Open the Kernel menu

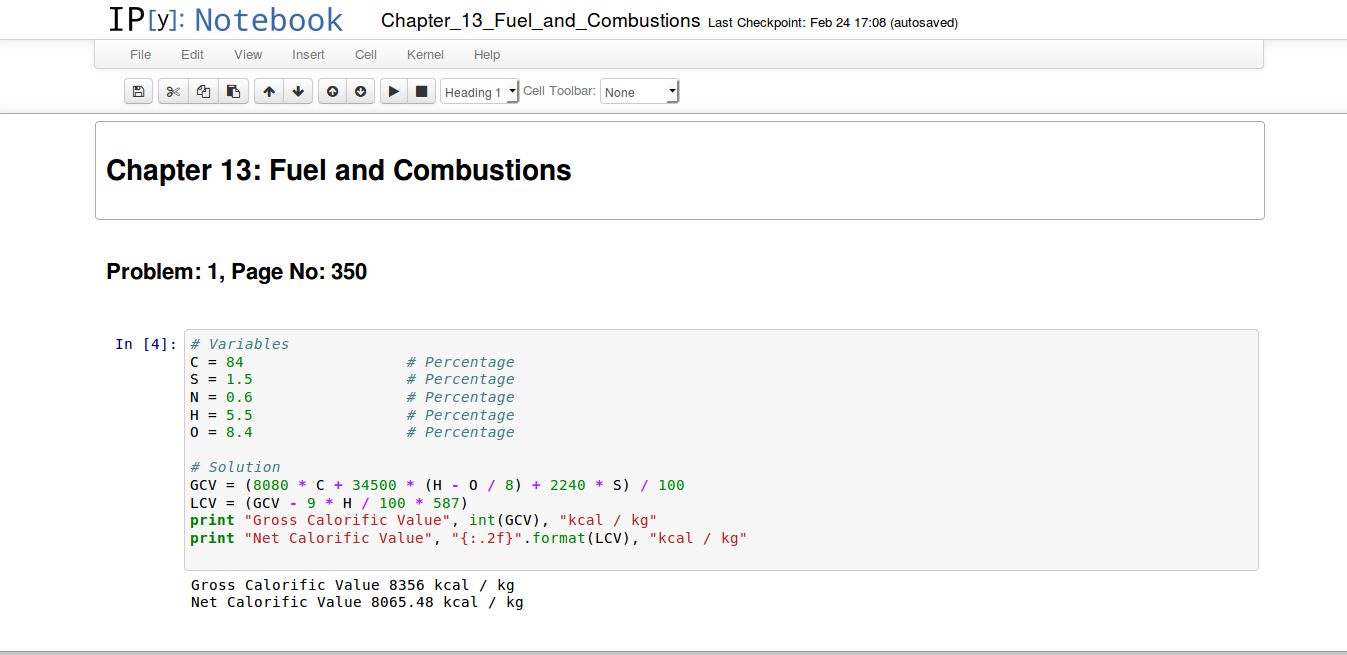tap(425, 55)
